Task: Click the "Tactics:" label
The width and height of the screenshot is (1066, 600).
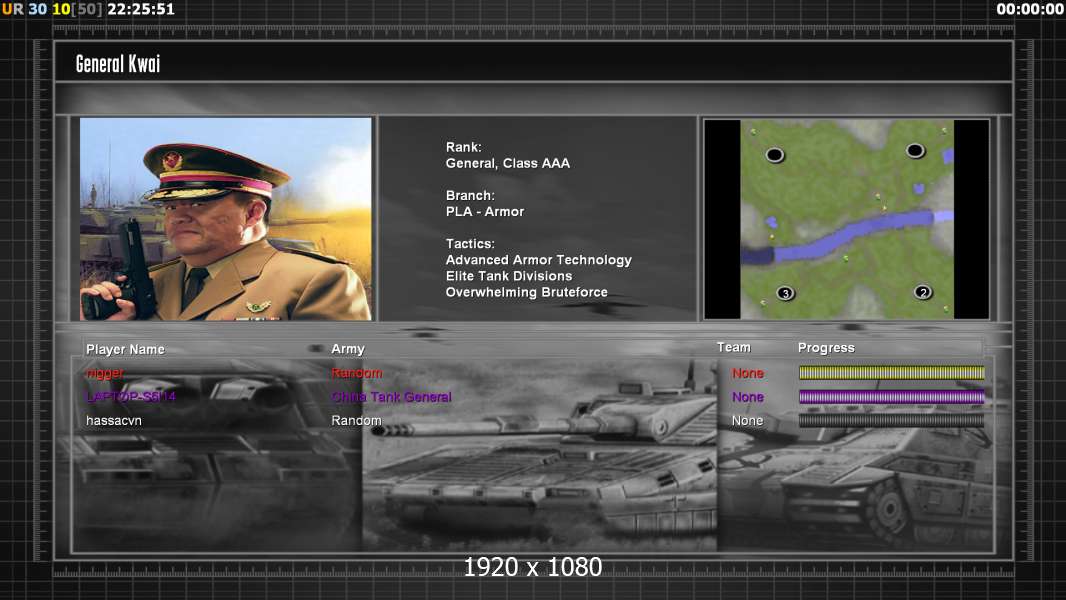Action: click(470, 243)
